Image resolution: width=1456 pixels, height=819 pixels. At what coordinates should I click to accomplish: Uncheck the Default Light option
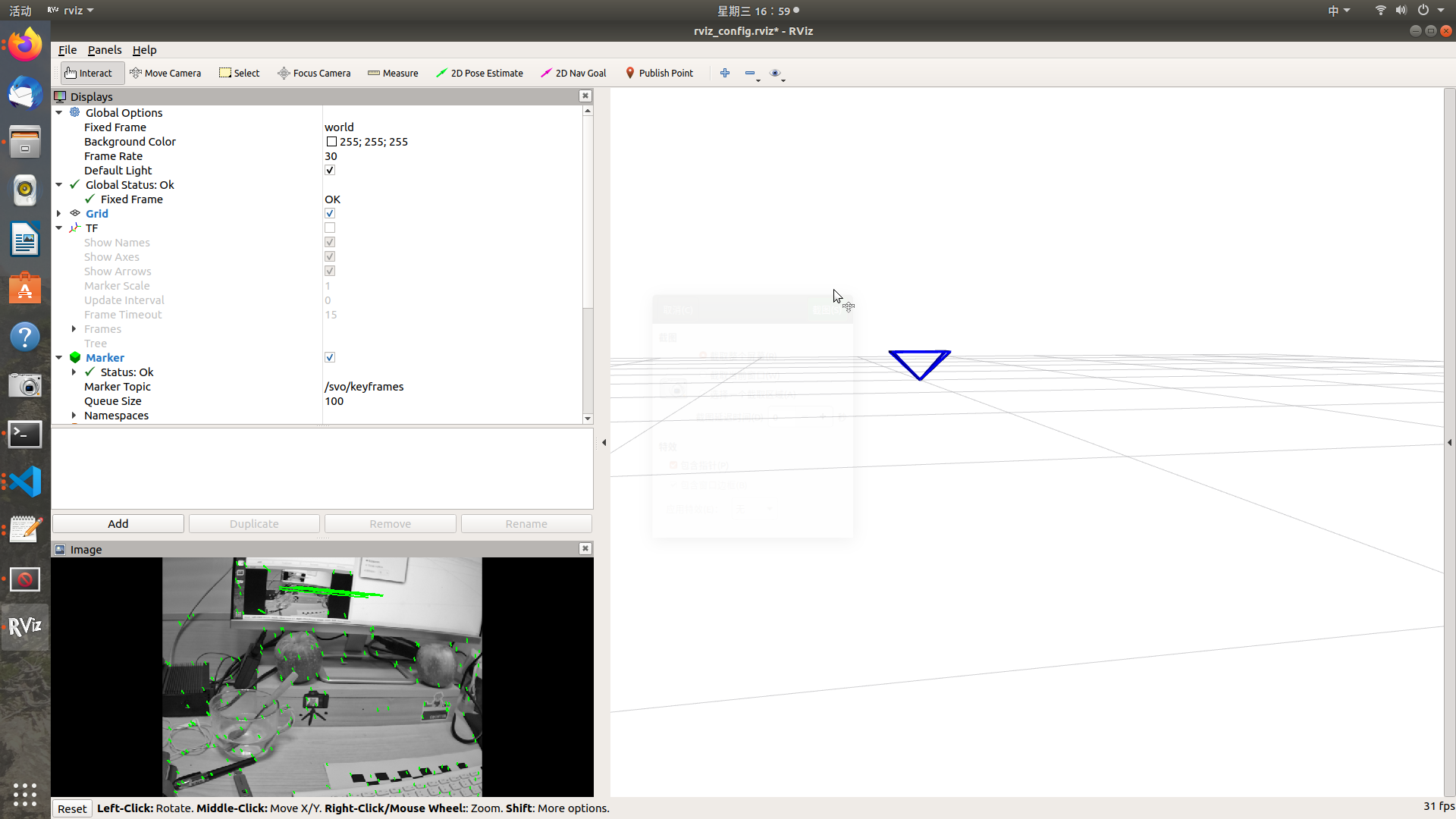[x=330, y=171]
